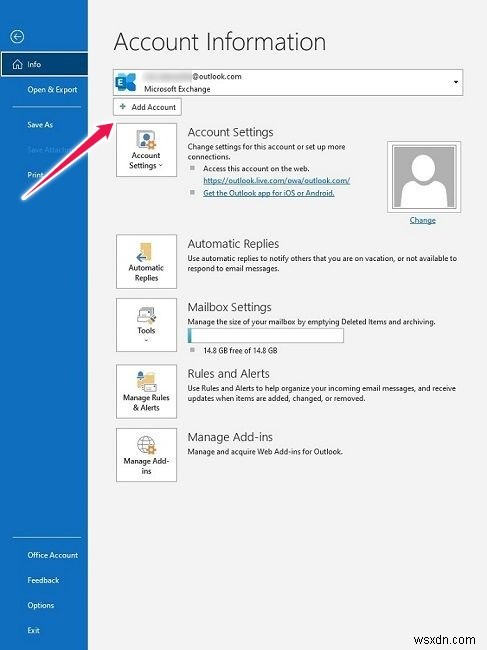Click the mailbox storage usage bar
Screen dimensions: 487x650
[x=266, y=335]
